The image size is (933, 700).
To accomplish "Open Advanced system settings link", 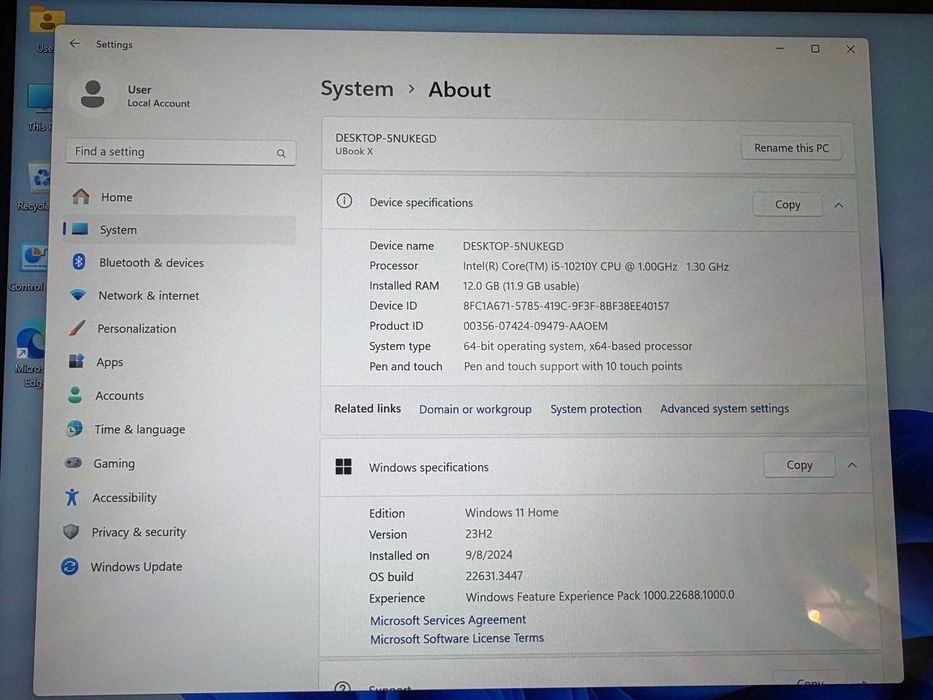I will pos(724,408).
